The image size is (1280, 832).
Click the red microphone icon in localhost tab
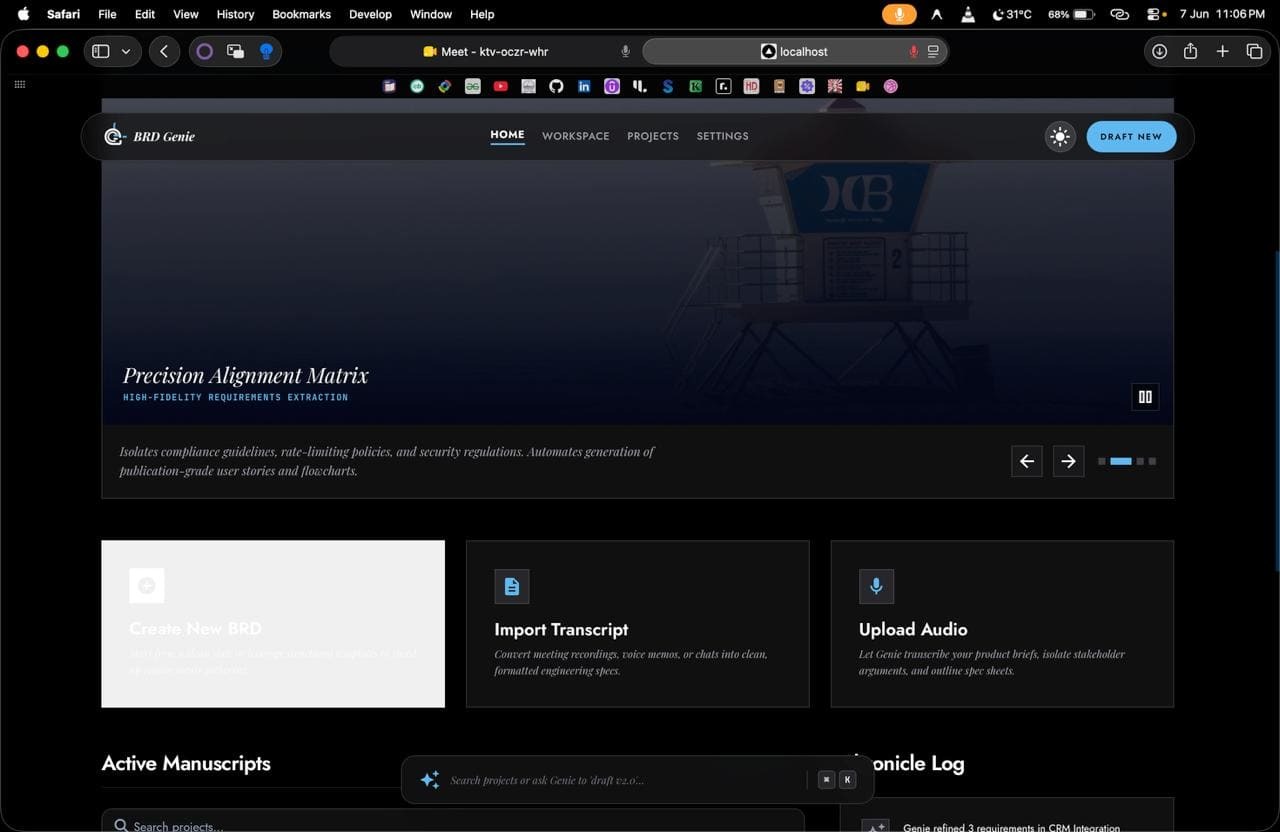913,51
